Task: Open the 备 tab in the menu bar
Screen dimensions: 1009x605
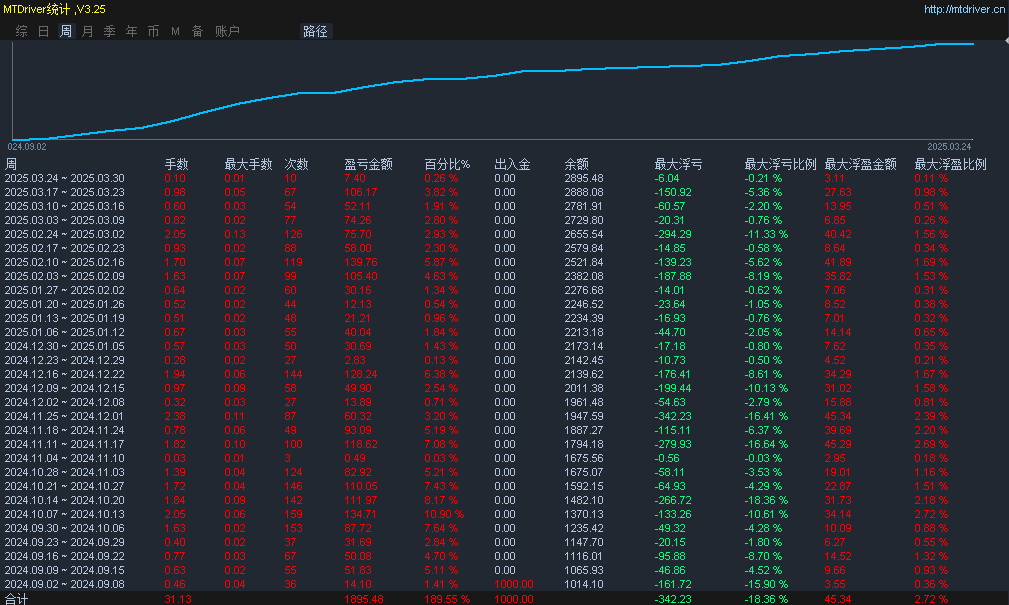Action: [x=196, y=30]
